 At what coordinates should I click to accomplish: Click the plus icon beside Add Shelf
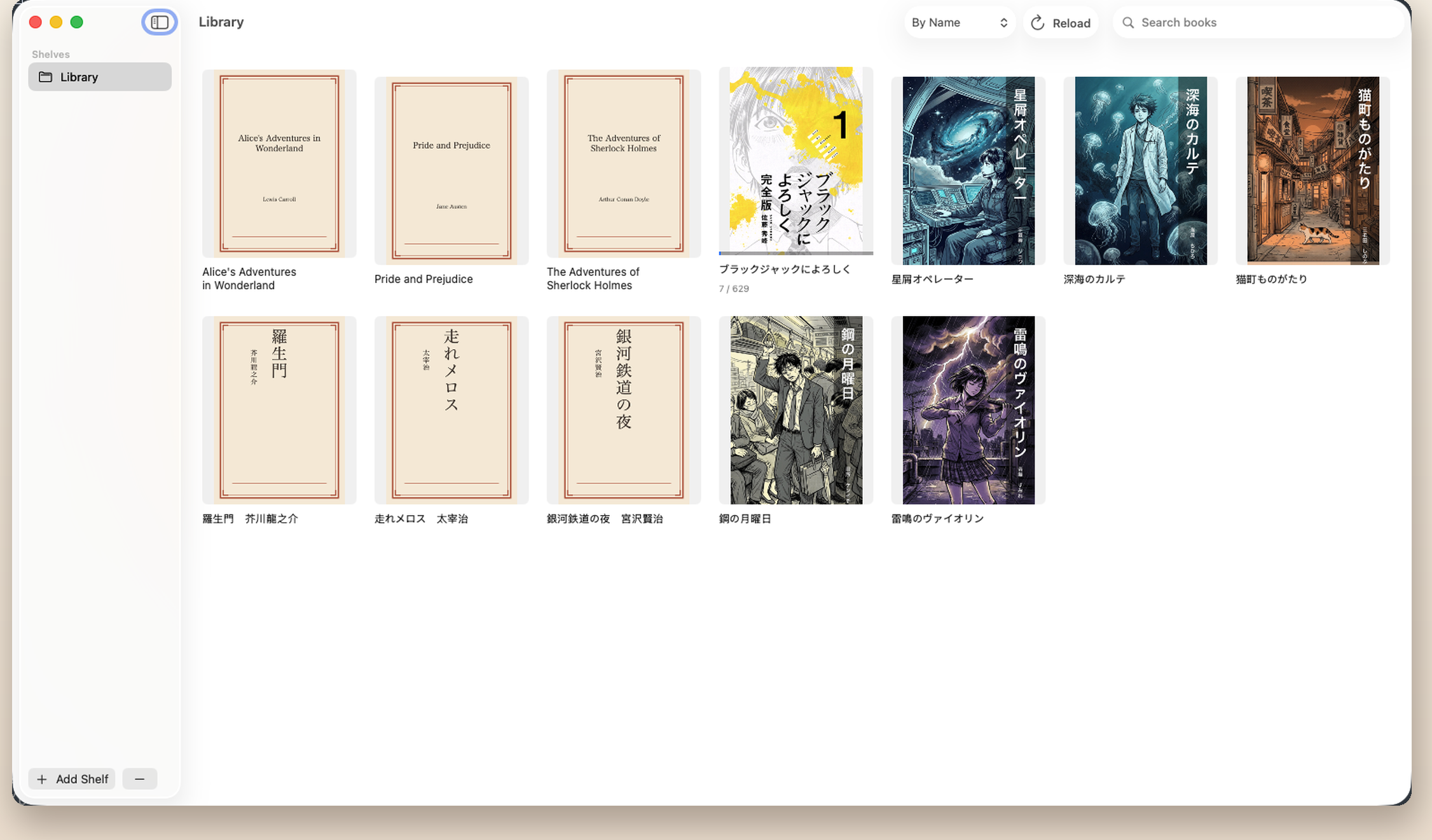click(42, 779)
